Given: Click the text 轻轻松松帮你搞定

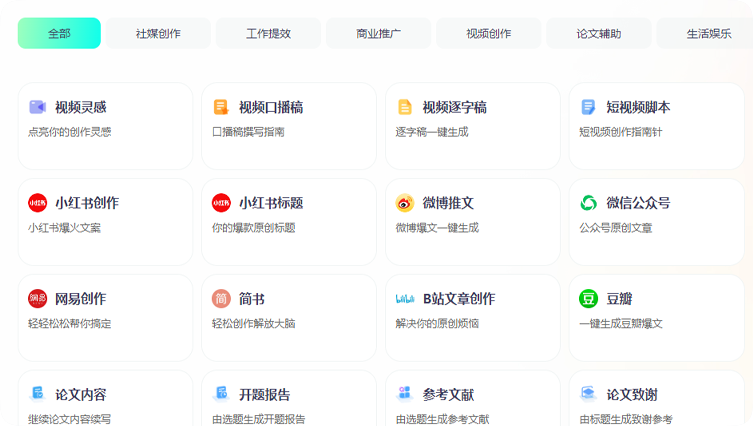Looking at the screenshot, I should (70, 324).
